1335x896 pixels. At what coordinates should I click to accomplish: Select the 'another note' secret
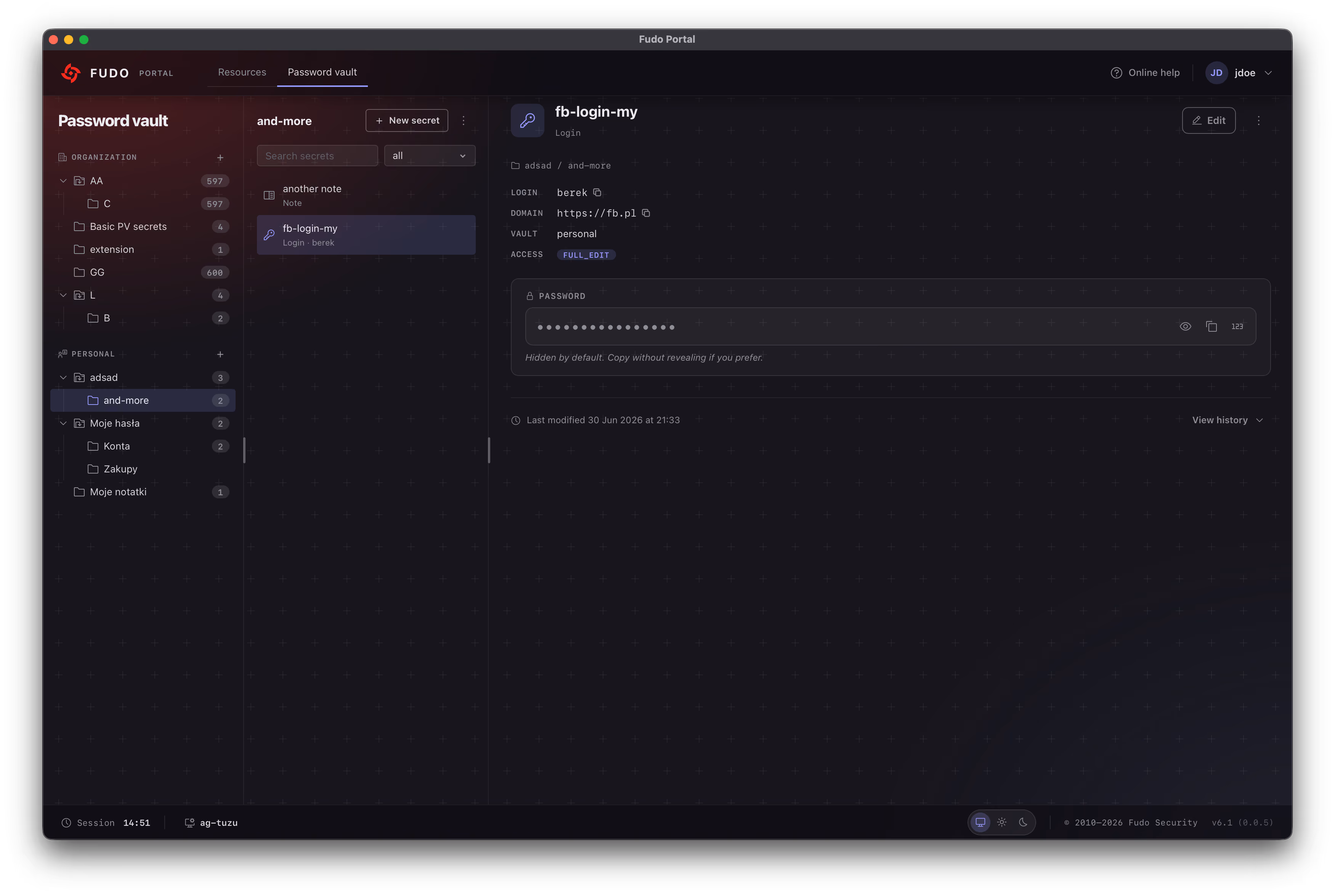point(366,196)
